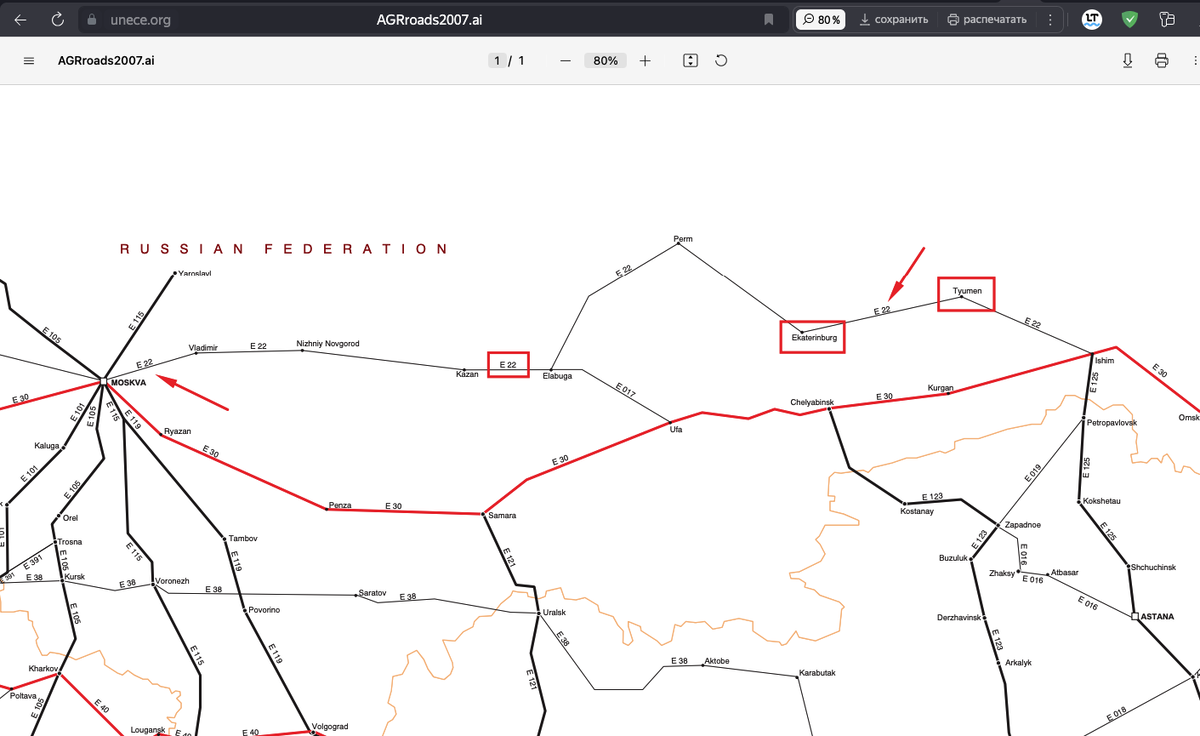Screen dimensions: 1200x736
Task: Click the Voronezh city label
Action: [x=173, y=581]
